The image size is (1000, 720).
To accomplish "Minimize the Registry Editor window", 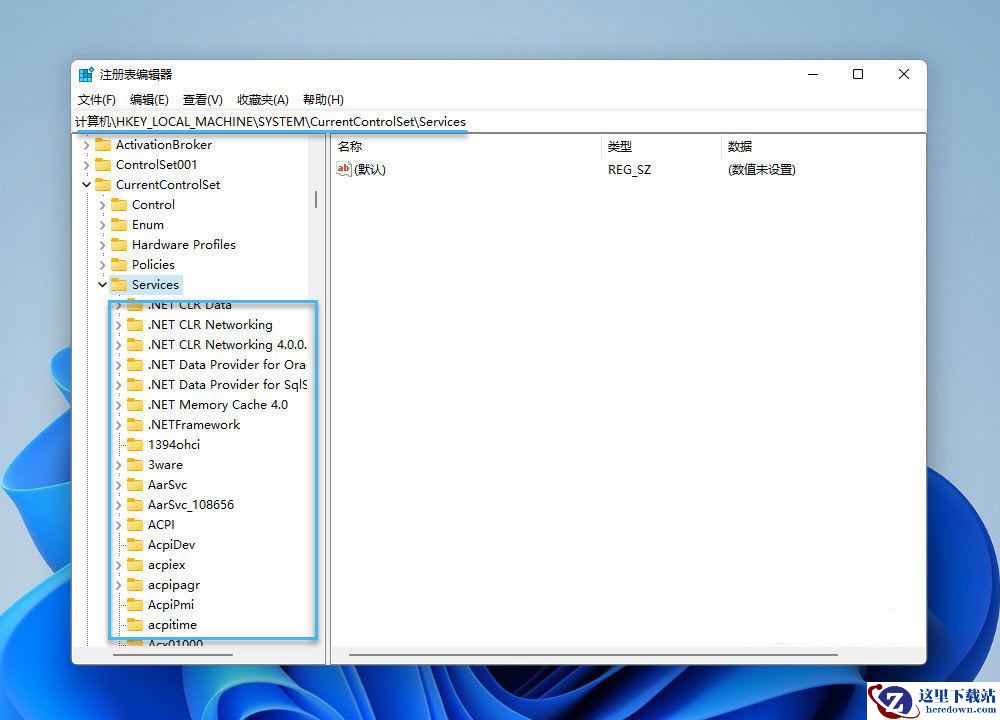I will click(x=813, y=75).
